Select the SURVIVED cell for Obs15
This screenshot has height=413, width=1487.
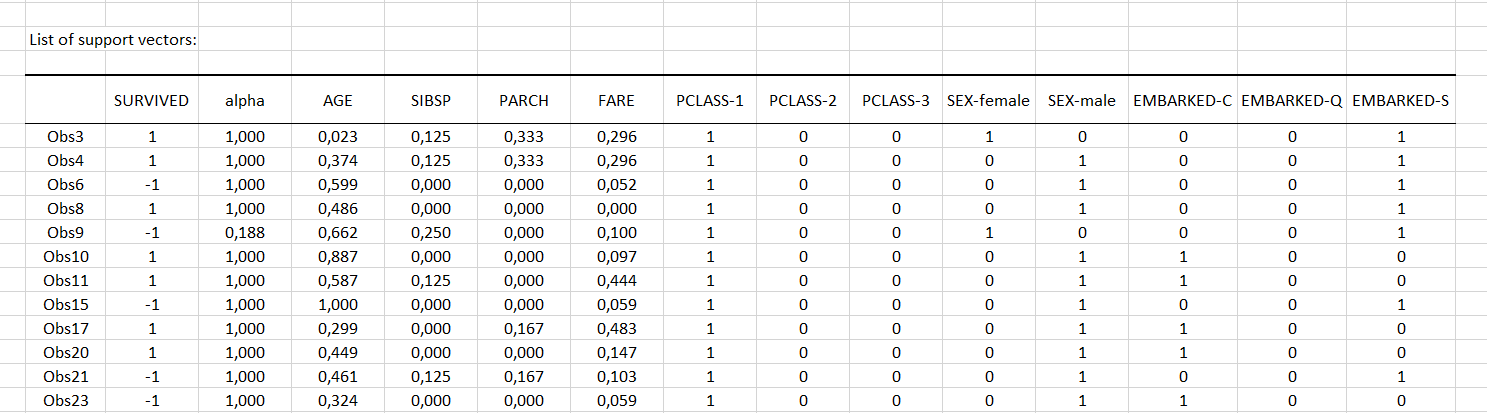[x=151, y=305]
